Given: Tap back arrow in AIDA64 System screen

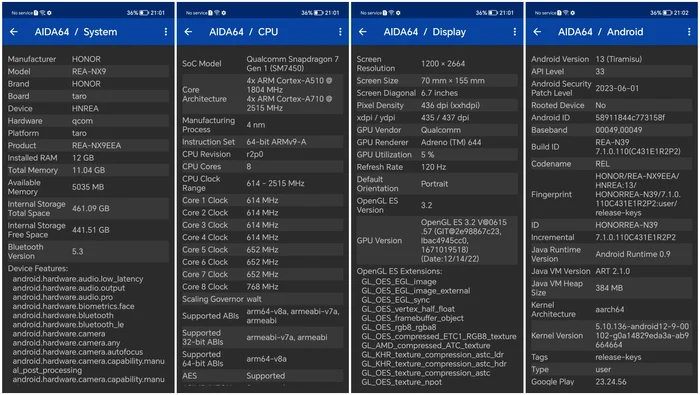Looking at the screenshot, I should pyautogui.click(x=14, y=32).
